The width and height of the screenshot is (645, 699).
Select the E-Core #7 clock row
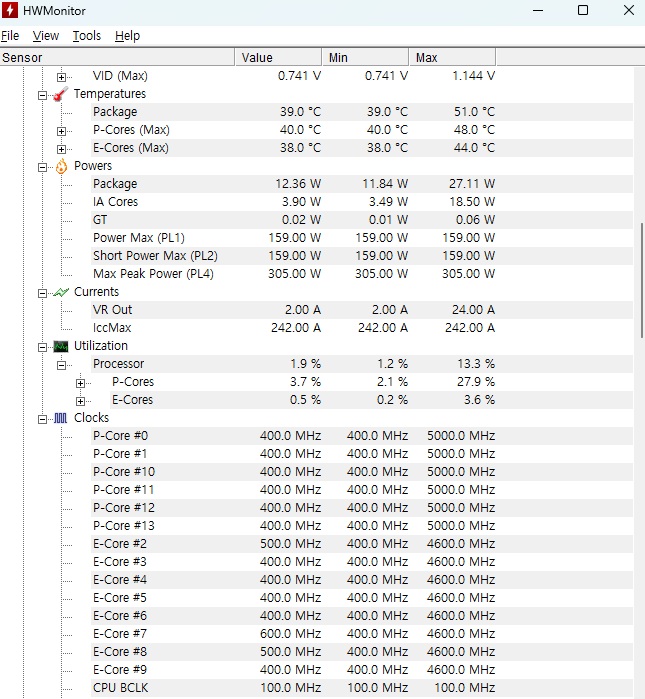[362, 634]
